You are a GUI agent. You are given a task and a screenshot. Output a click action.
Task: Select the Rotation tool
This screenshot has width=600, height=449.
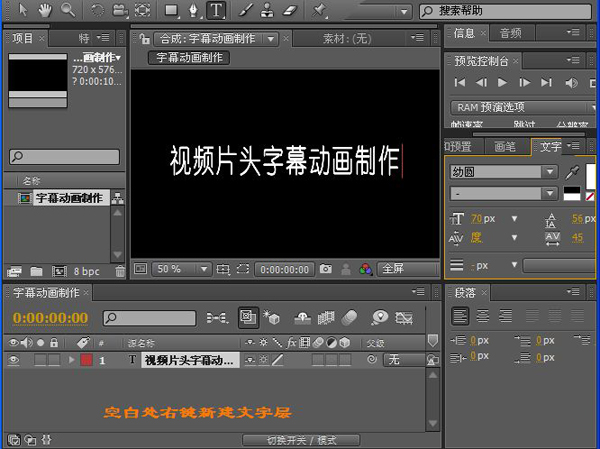pyautogui.click(x=97, y=10)
